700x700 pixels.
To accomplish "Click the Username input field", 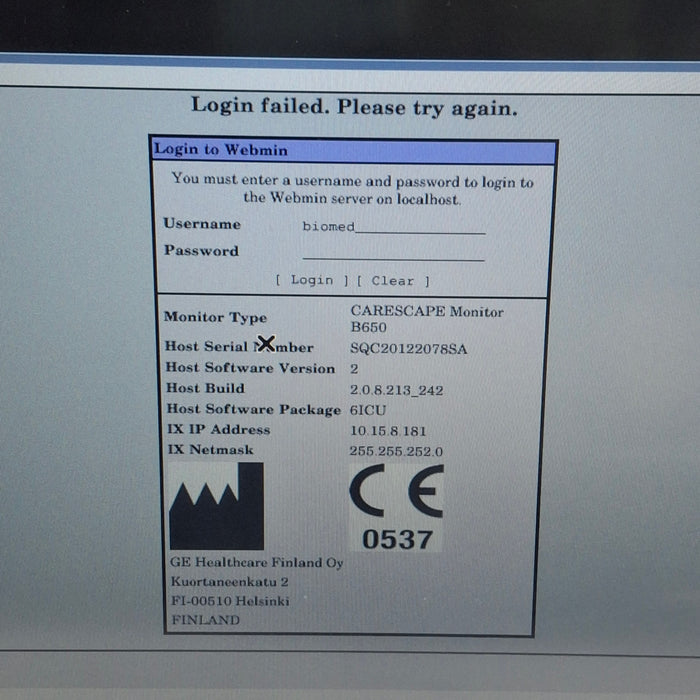I will 393,227.
